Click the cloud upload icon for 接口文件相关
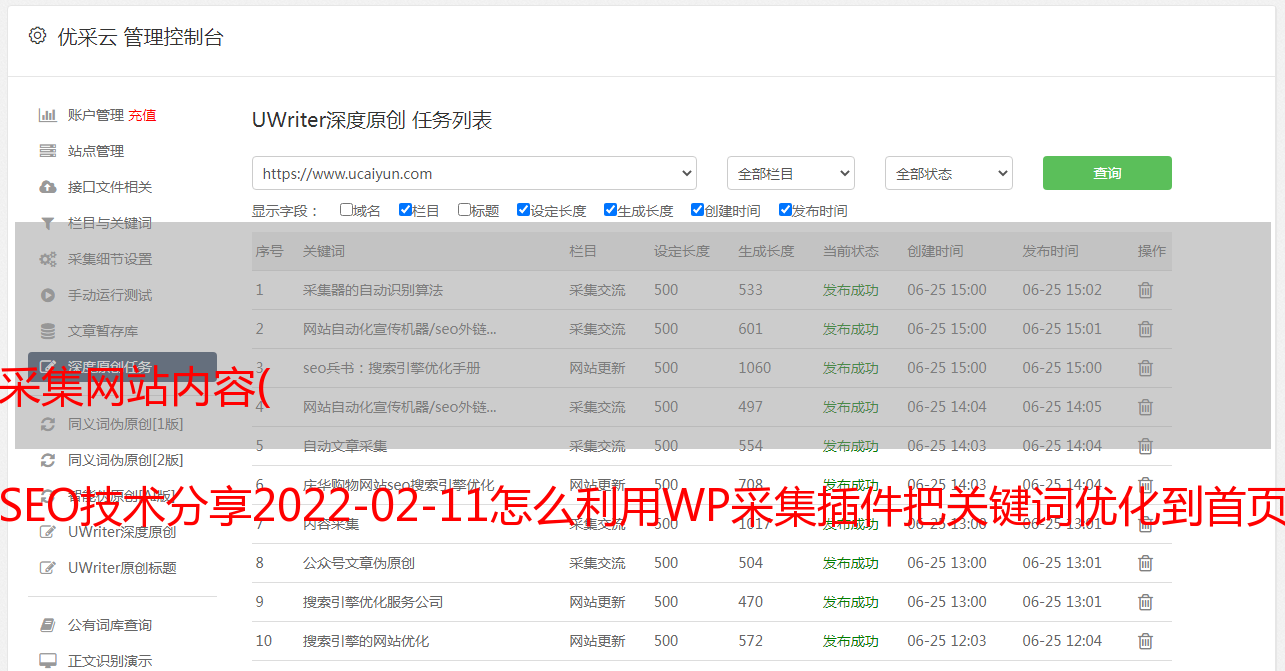 47,187
